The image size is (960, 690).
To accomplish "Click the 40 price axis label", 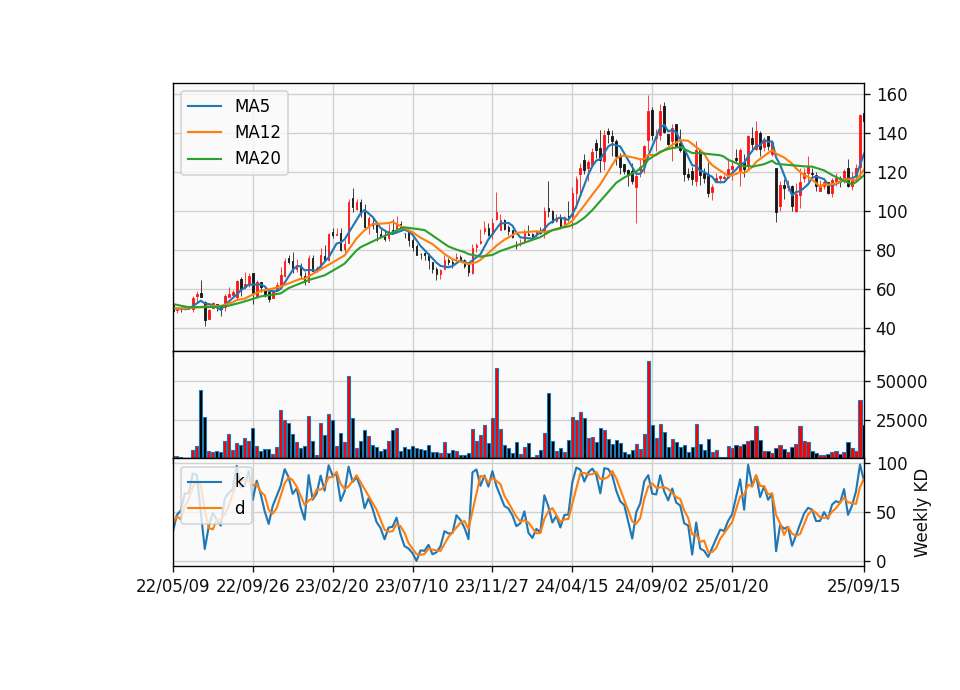I will 887,329.
